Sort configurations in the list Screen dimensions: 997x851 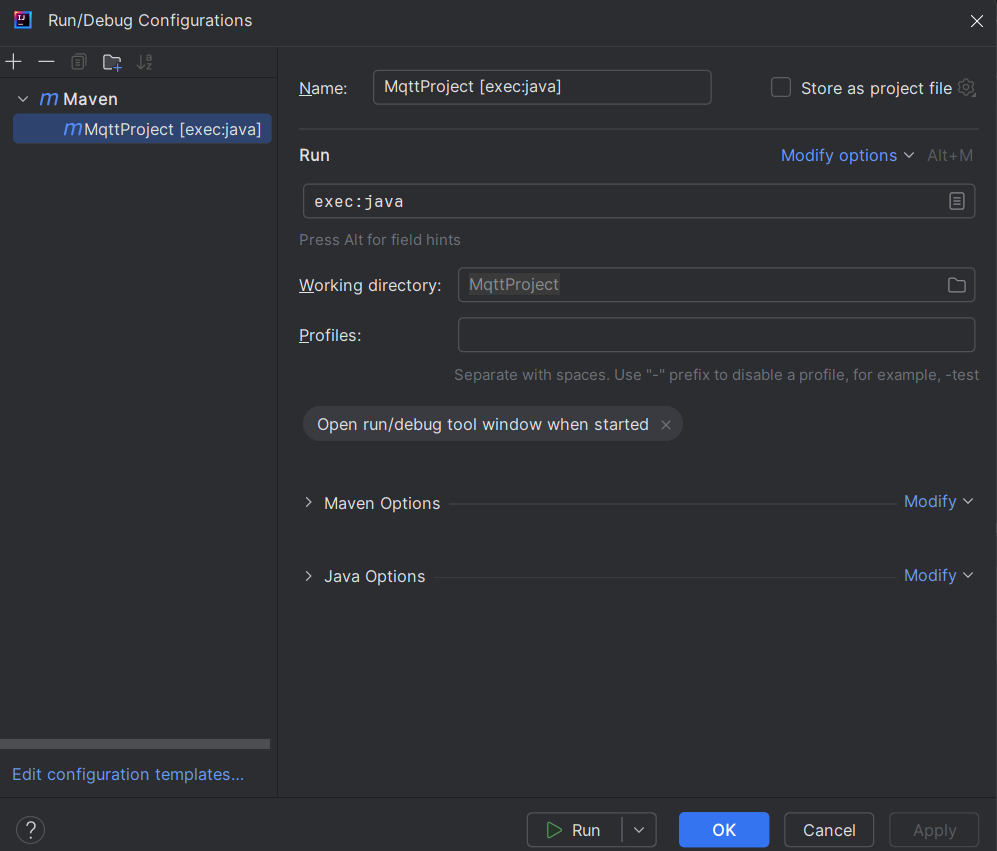click(x=143, y=61)
